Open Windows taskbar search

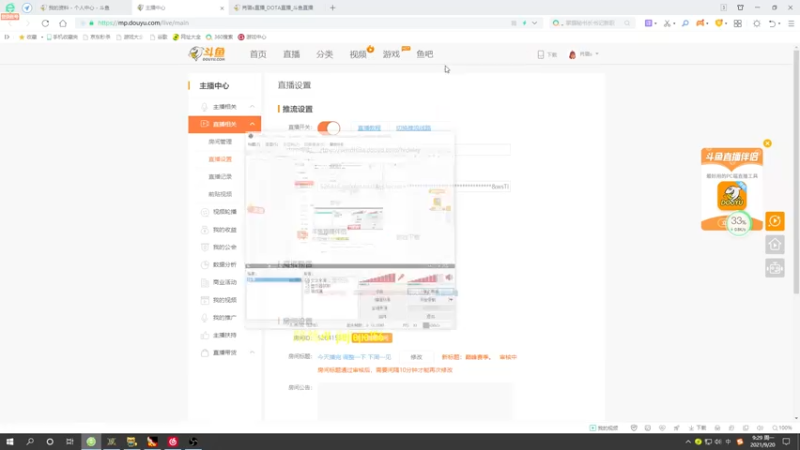pyautogui.click(x=30, y=441)
